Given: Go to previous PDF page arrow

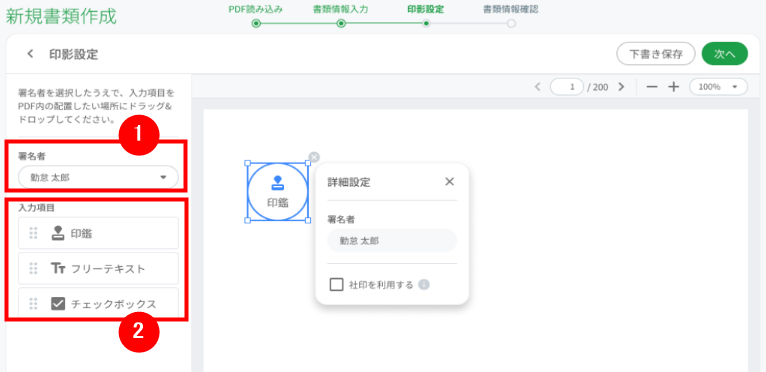Looking at the screenshot, I should tap(537, 87).
